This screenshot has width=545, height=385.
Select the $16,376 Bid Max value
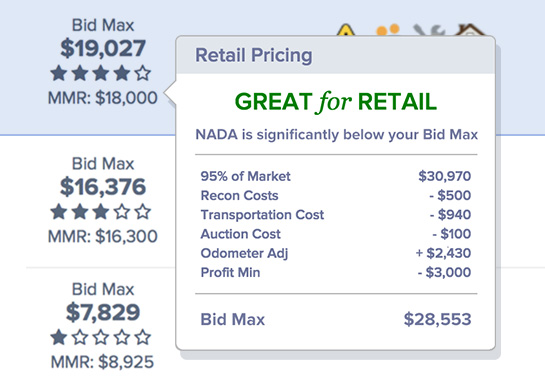103,187
